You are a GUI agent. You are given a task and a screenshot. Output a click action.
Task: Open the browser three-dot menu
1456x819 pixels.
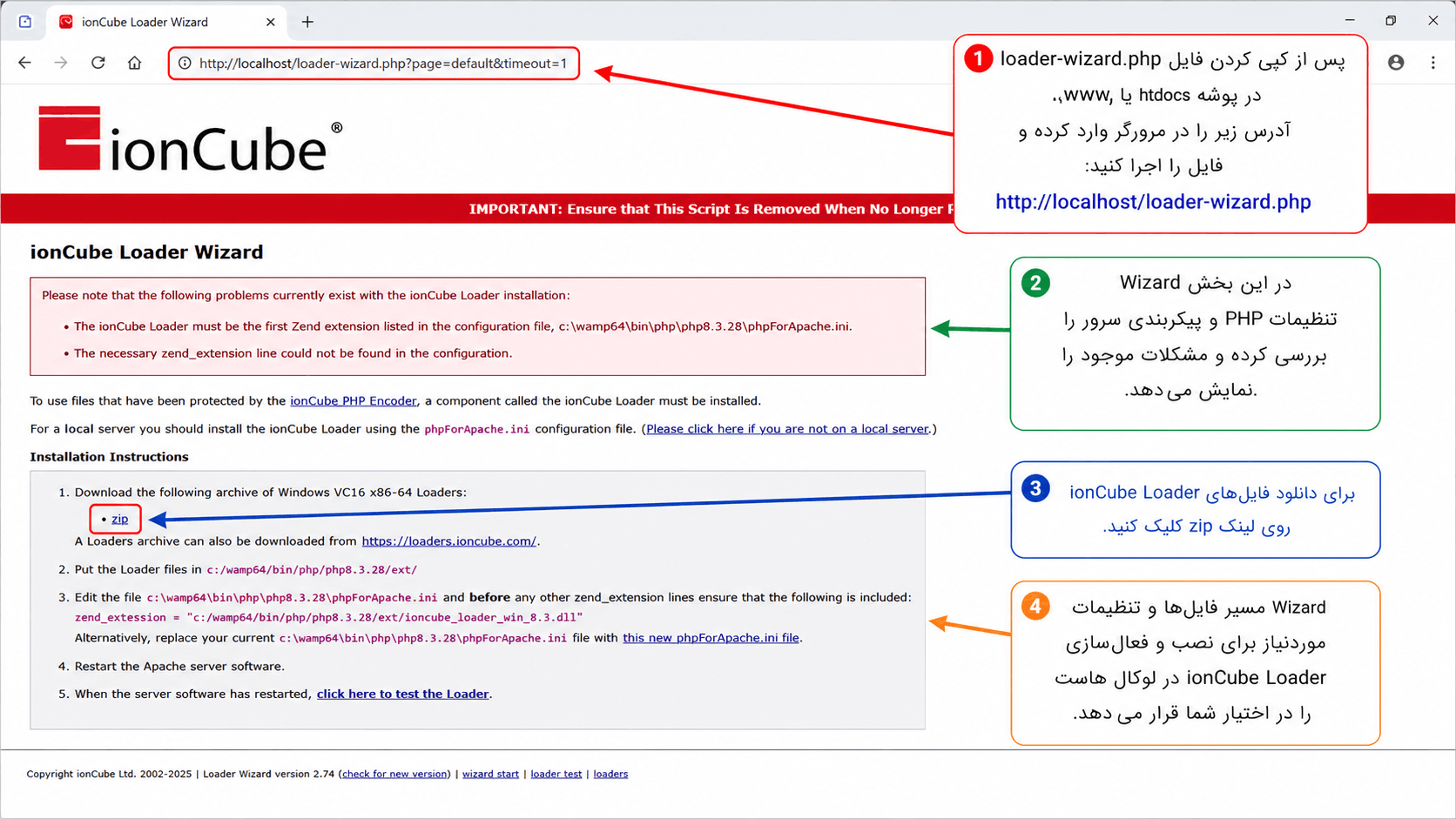1433,63
